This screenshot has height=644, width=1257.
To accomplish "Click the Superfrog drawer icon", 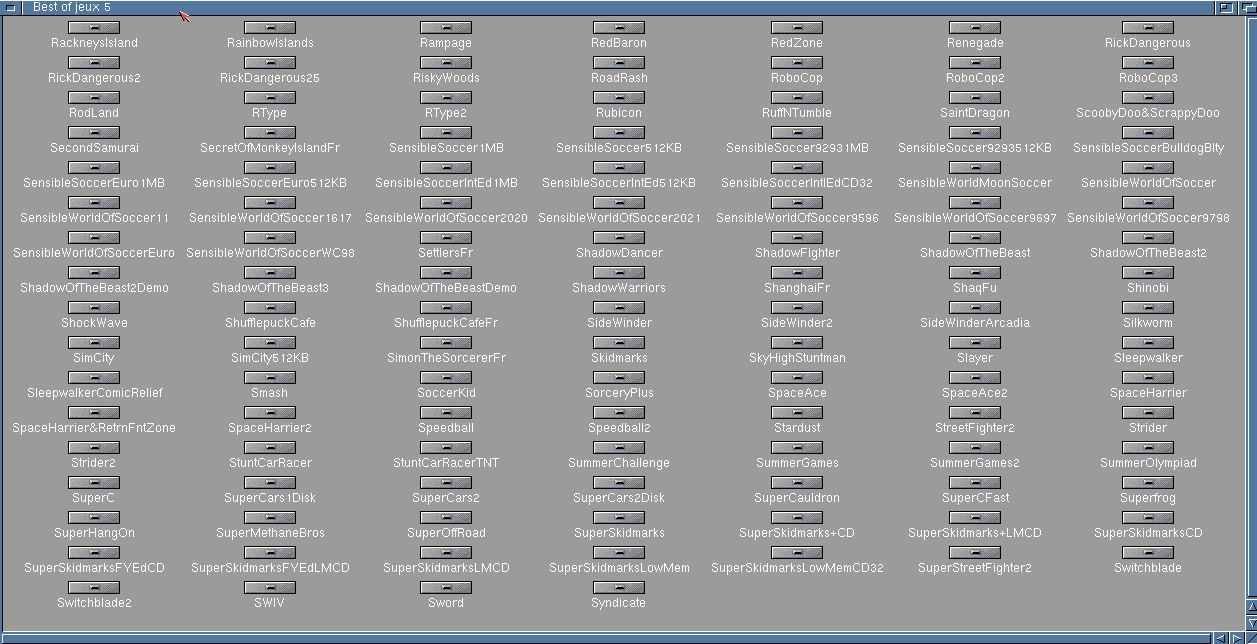I will (x=1147, y=483).
